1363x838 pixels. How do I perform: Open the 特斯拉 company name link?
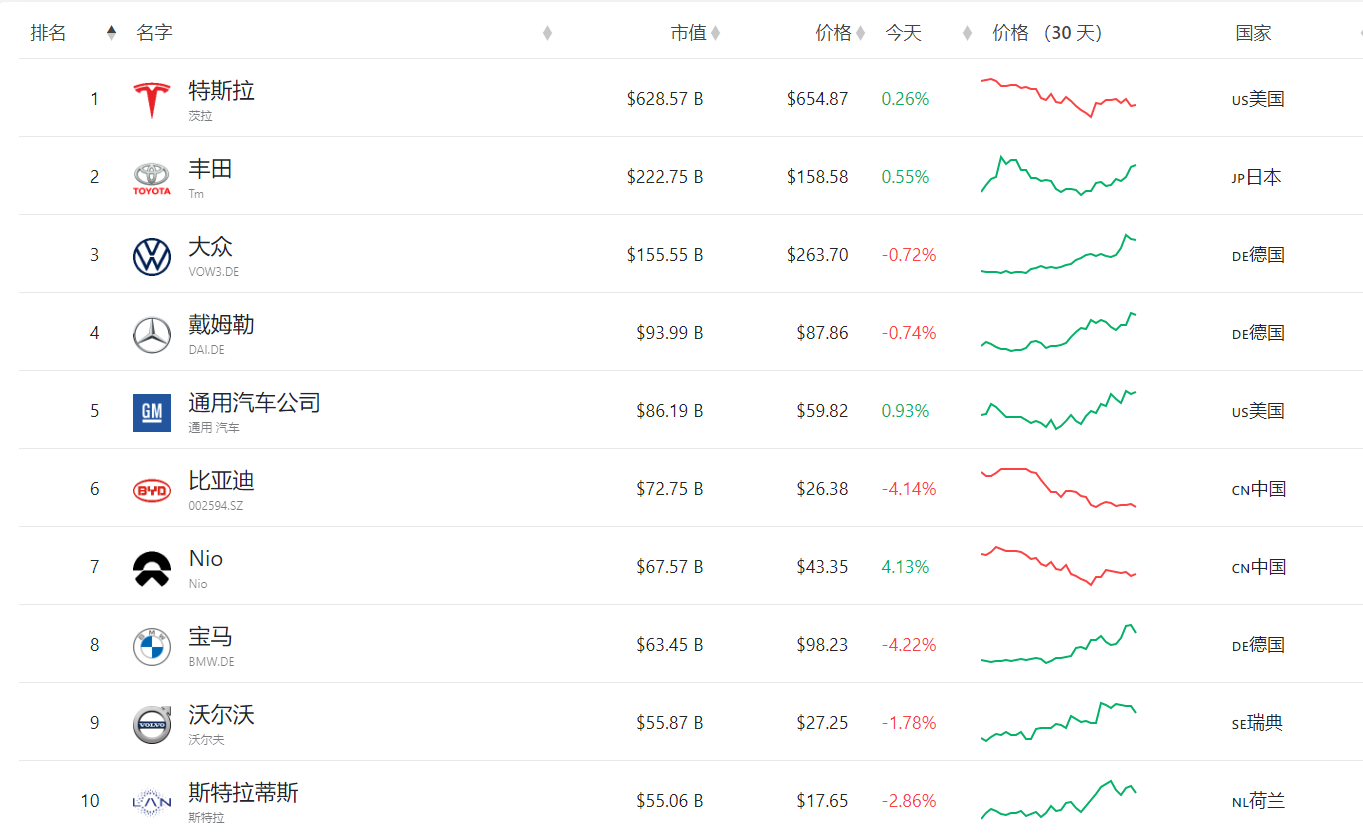[222, 91]
